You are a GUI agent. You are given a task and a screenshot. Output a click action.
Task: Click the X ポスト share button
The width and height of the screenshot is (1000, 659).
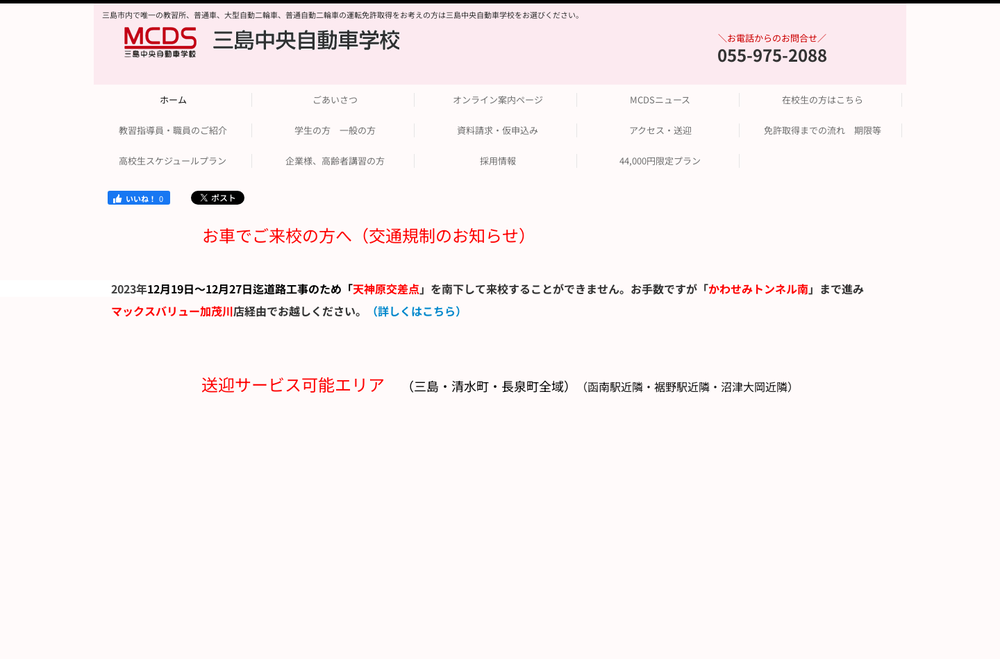click(217, 198)
